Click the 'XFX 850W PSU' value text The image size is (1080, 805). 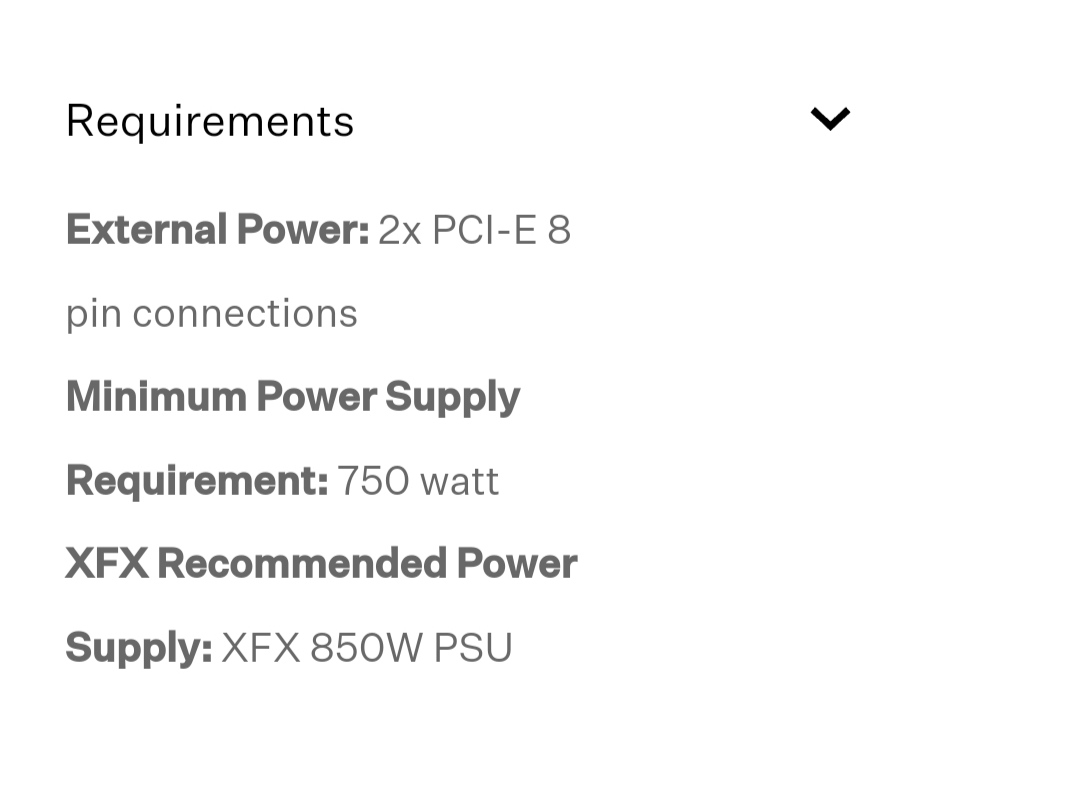pos(366,648)
